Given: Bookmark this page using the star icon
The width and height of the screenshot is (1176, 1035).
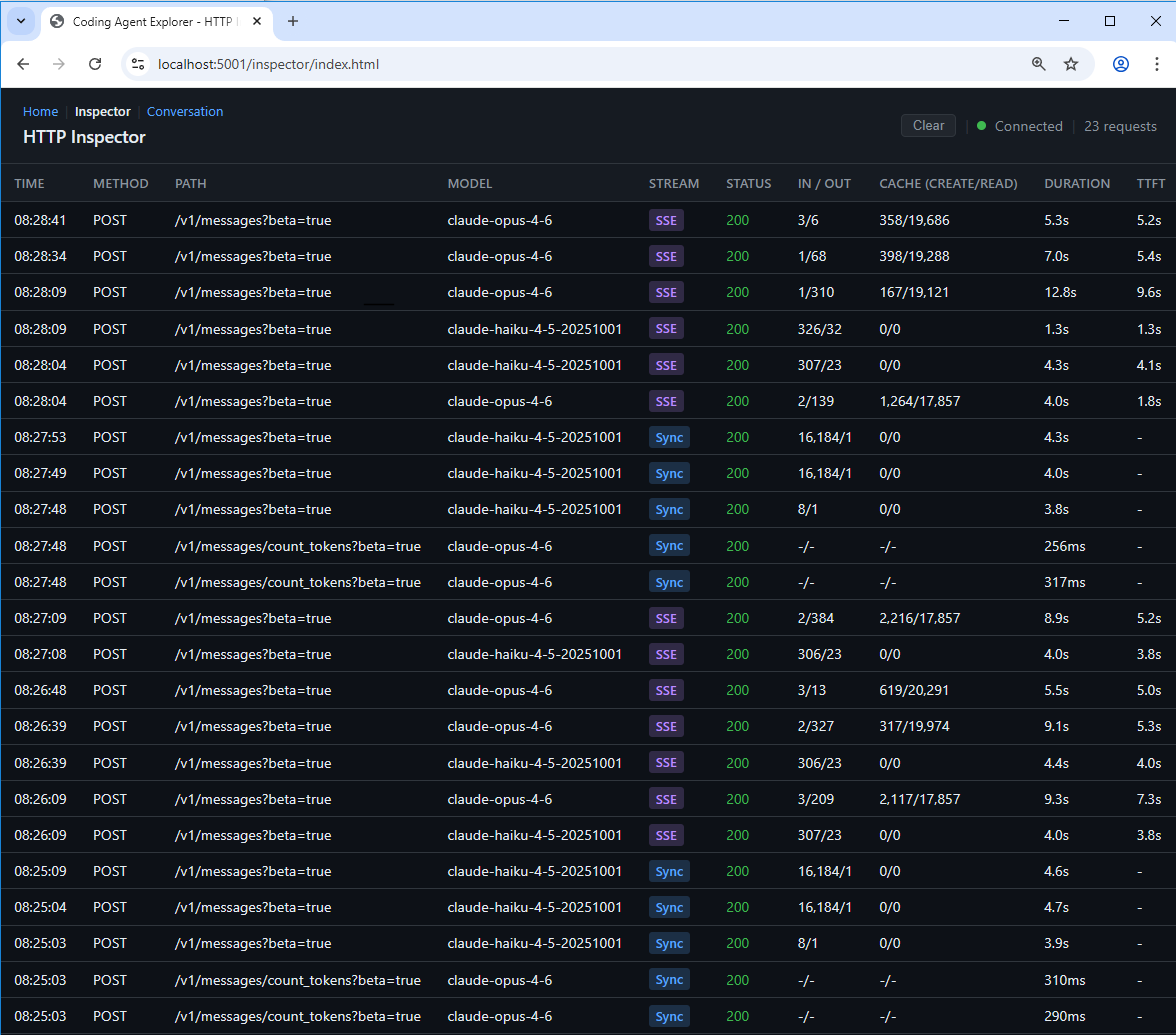Looking at the screenshot, I should pyautogui.click(x=1071, y=63).
